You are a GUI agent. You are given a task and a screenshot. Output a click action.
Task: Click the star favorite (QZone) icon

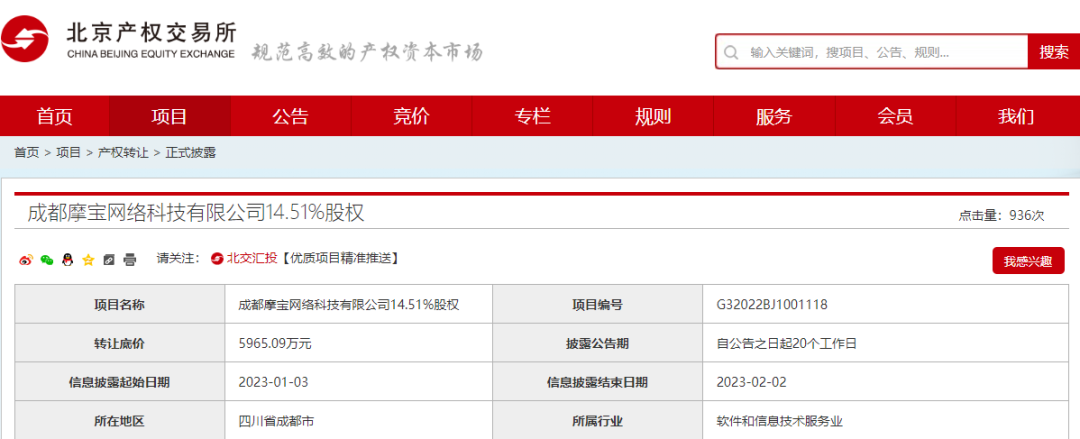tap(87, 260)
